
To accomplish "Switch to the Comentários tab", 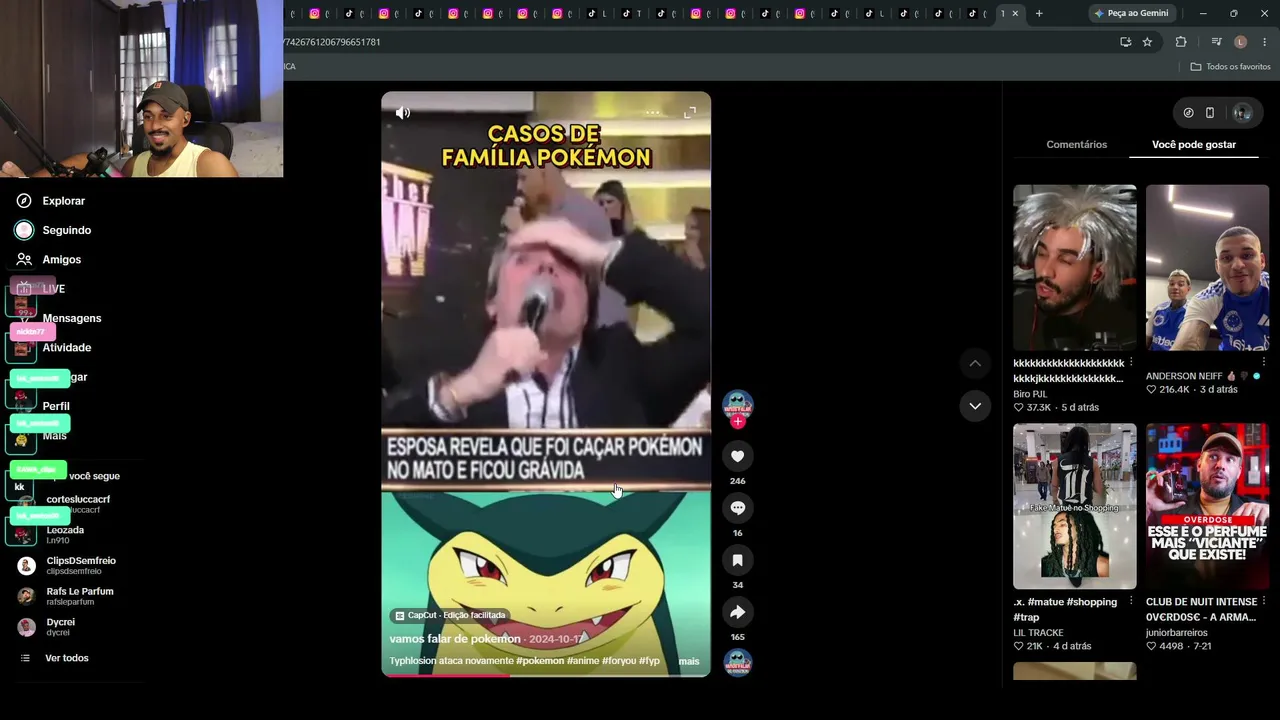I will click(1076, 145).
